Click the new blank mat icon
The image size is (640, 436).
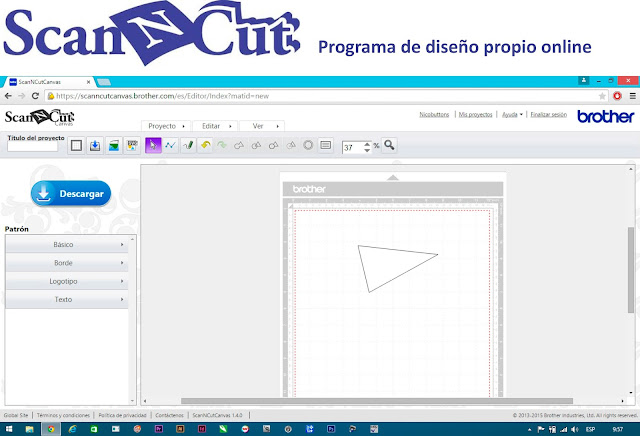76,145
